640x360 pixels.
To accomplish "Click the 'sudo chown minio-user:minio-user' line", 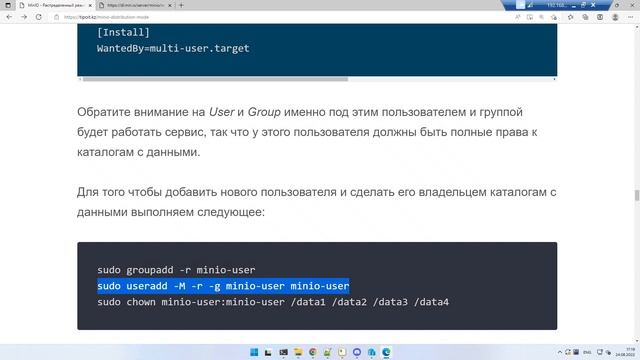I will click(x=273, y=302).
